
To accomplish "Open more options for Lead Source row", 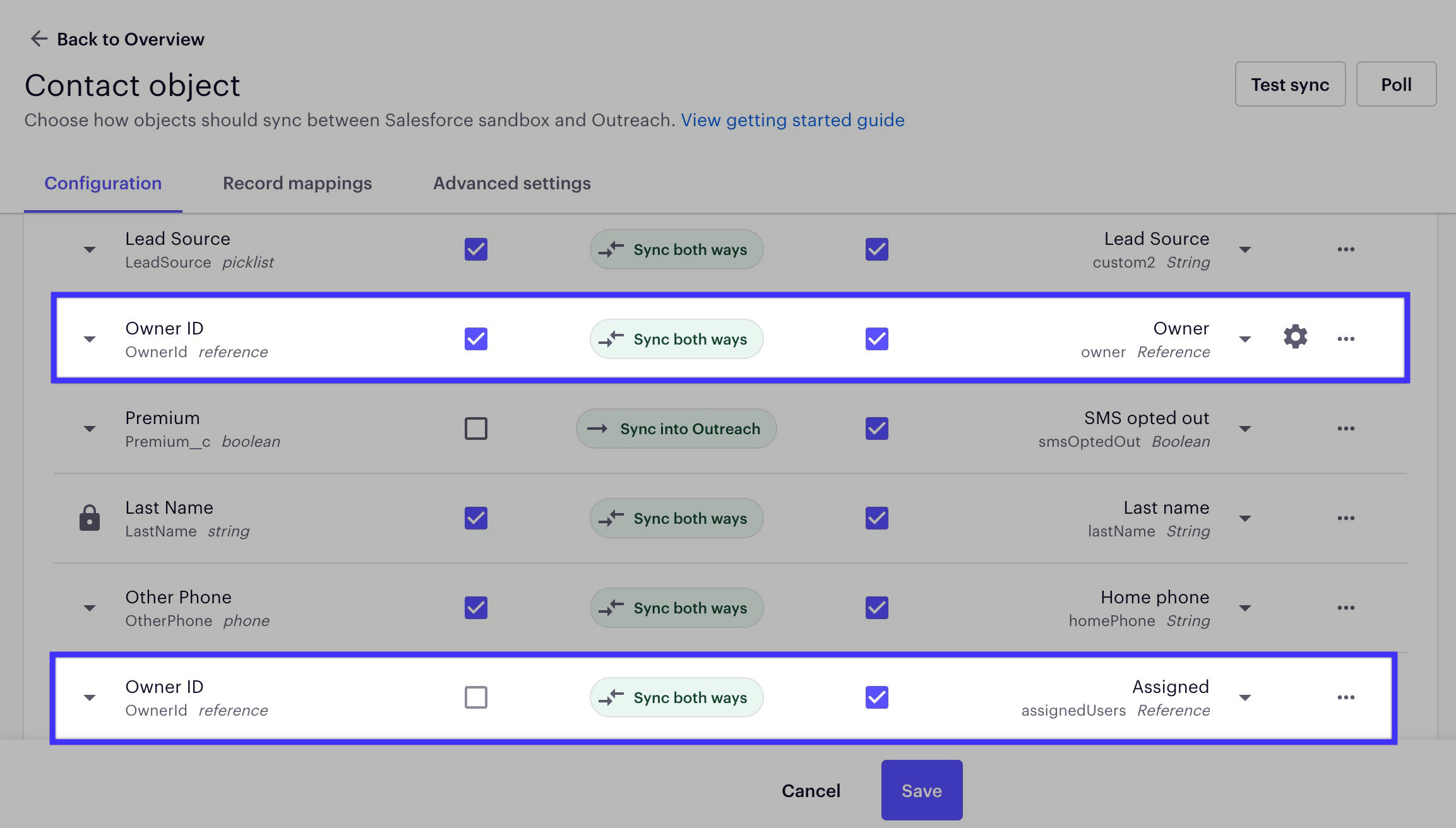I will (x=1346, y=249).
